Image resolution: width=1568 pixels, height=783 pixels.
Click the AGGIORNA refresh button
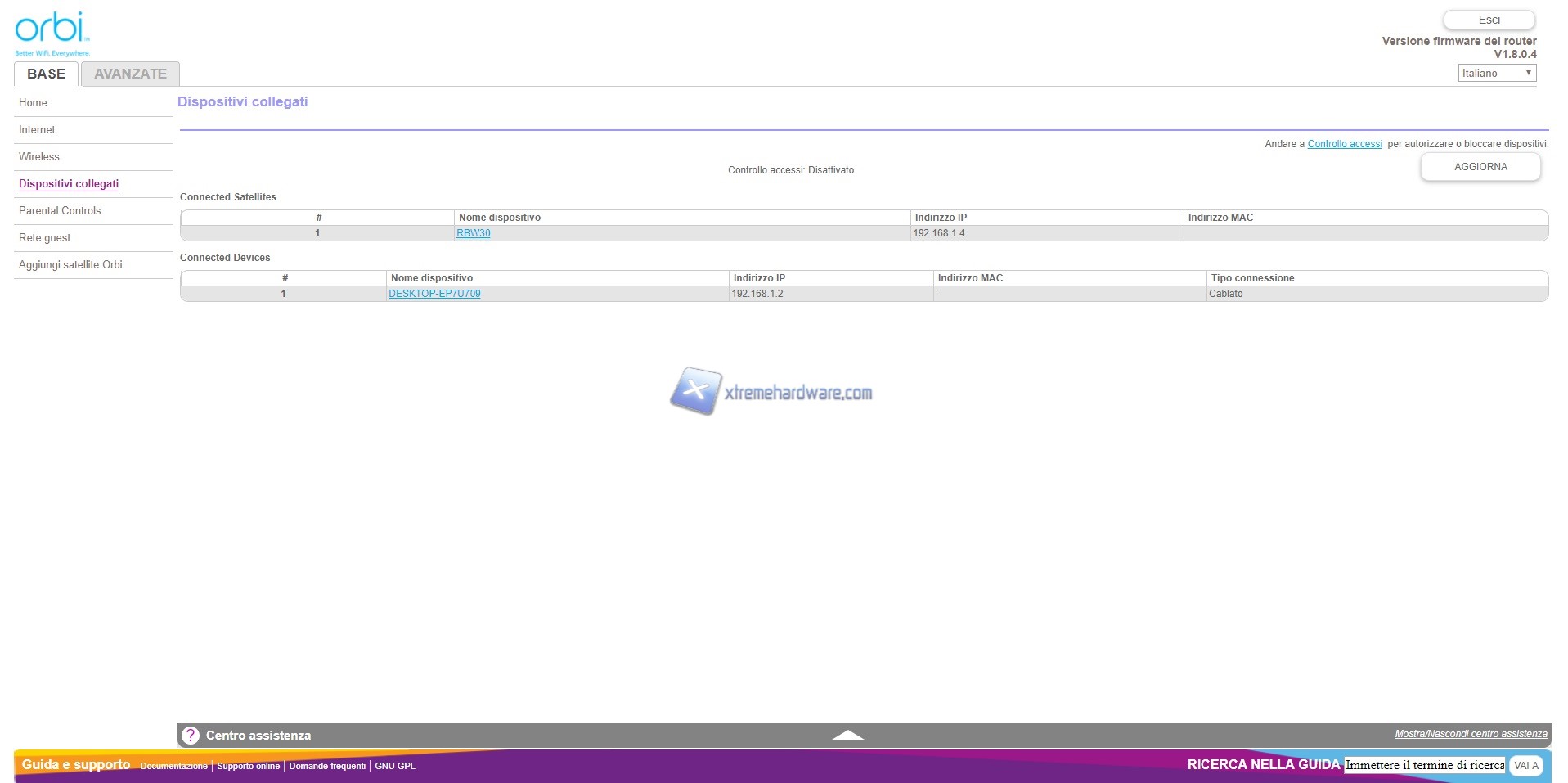[1480, 167]
